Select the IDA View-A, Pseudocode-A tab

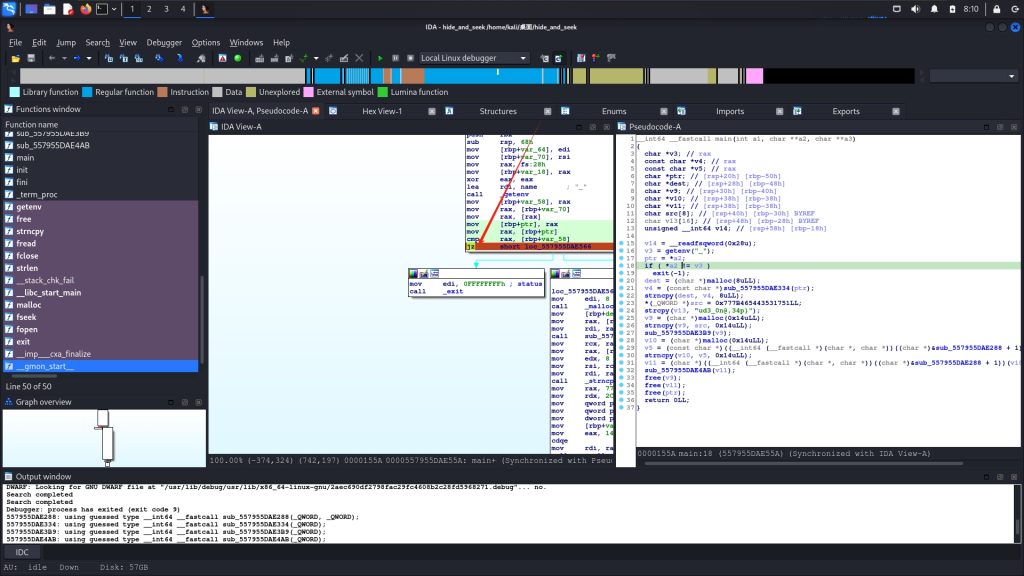[x=260, y=111]
